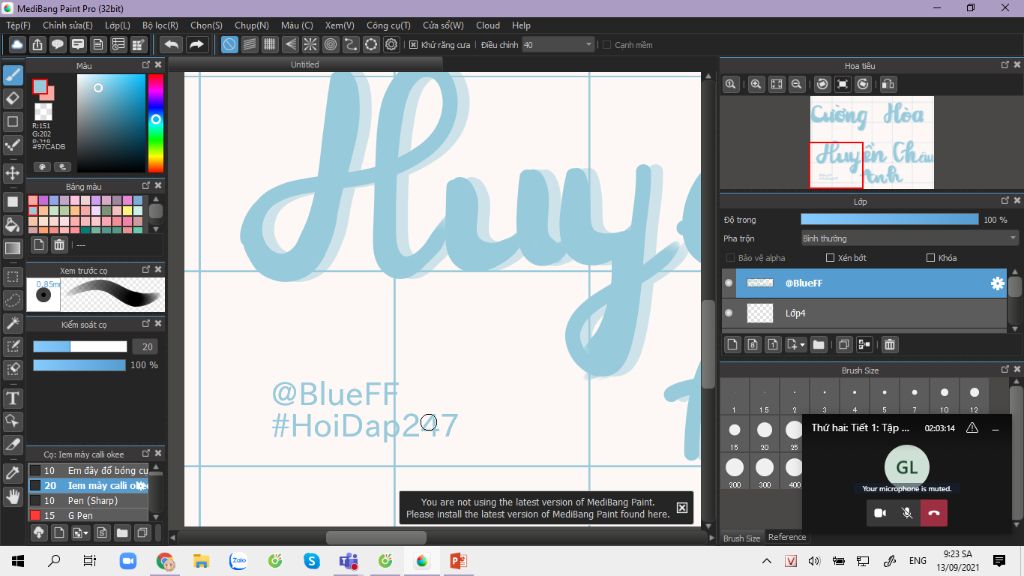Select the Lớp4 layer row

coord(871,313)
